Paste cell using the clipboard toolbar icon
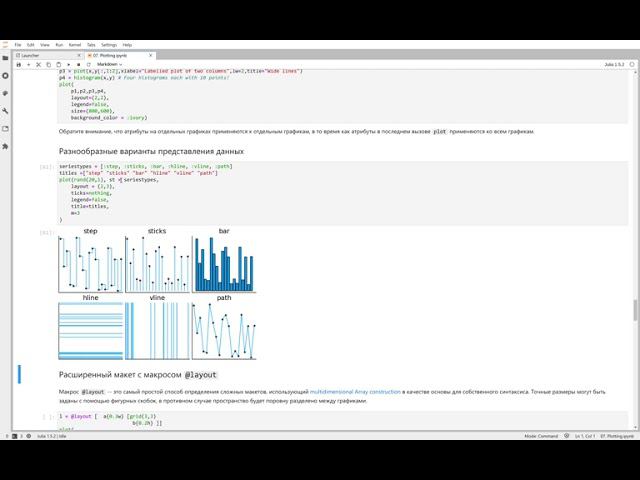Screen dimensions: 640x480 [x=58, y=64]
